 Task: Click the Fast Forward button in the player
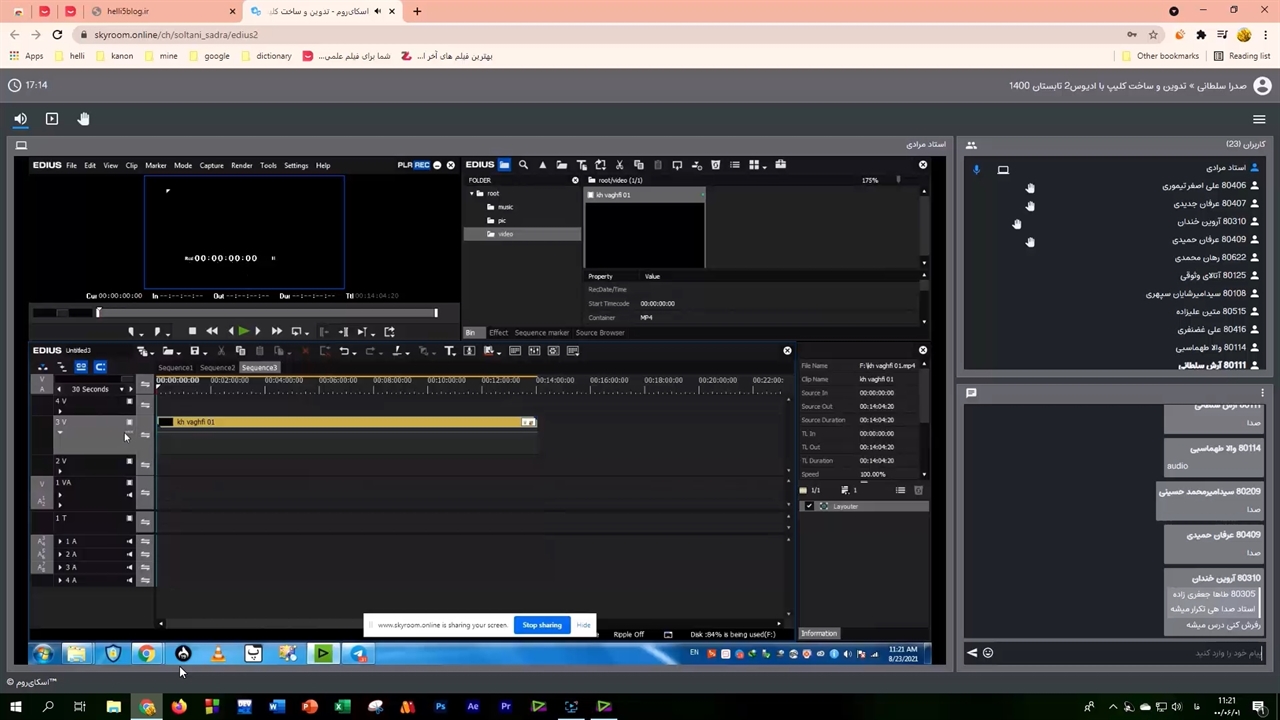tap(276, 331)
